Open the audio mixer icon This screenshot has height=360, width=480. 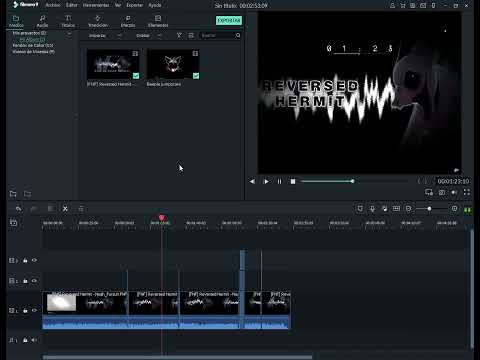point(384,209)
